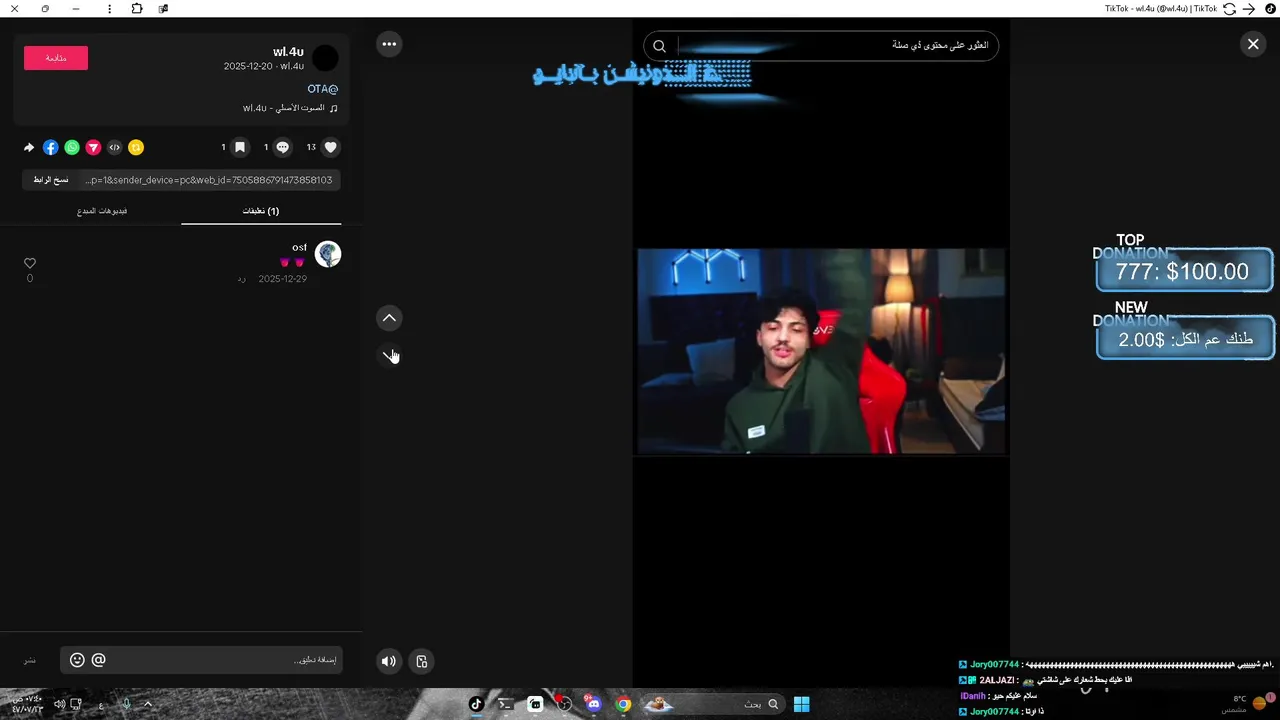Viewport: 1280px width, 720px height.
Task: Open the comments bubble icon
Action: pyautogui.click(x=283, y=147)
